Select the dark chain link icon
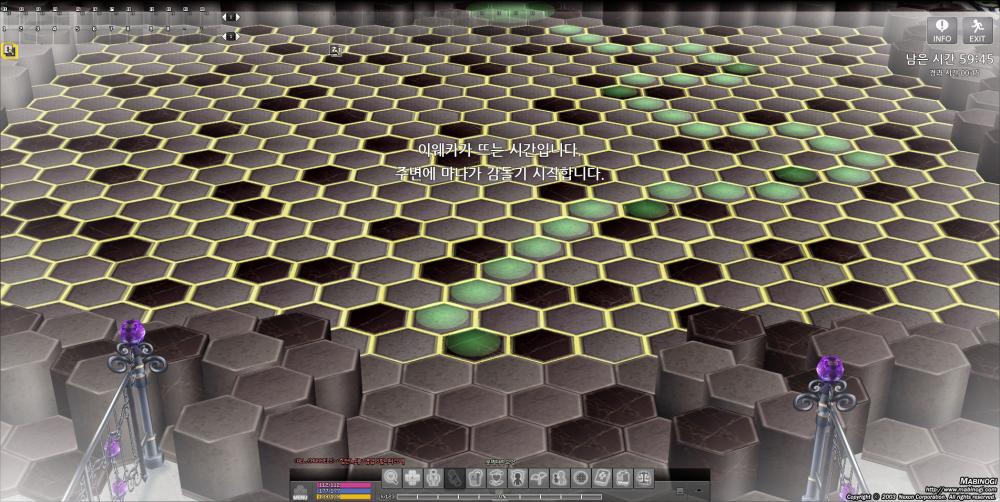This screenshot has height=502, width=1000. pos(454,478)
